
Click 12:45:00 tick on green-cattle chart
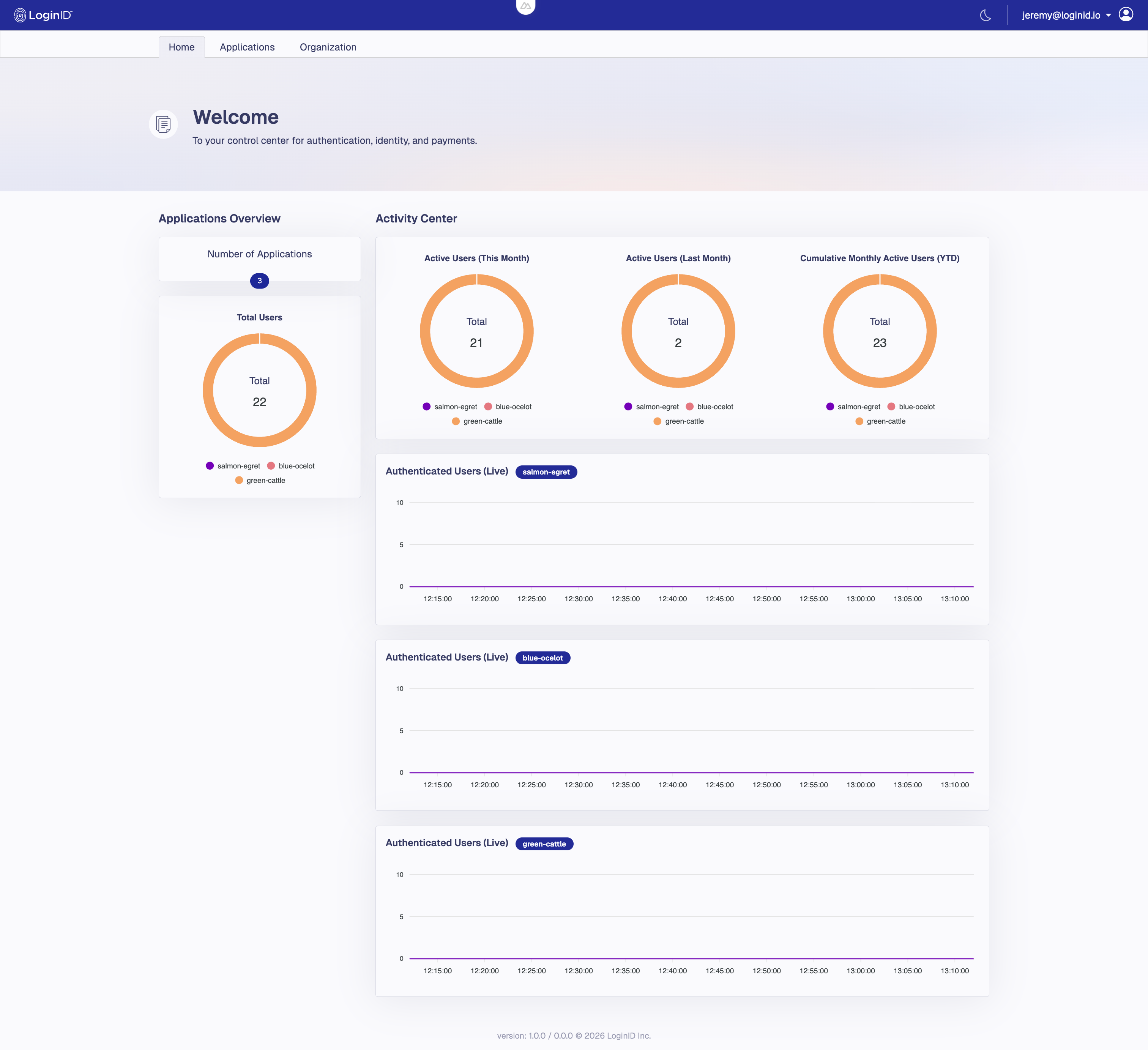[720, 971]
